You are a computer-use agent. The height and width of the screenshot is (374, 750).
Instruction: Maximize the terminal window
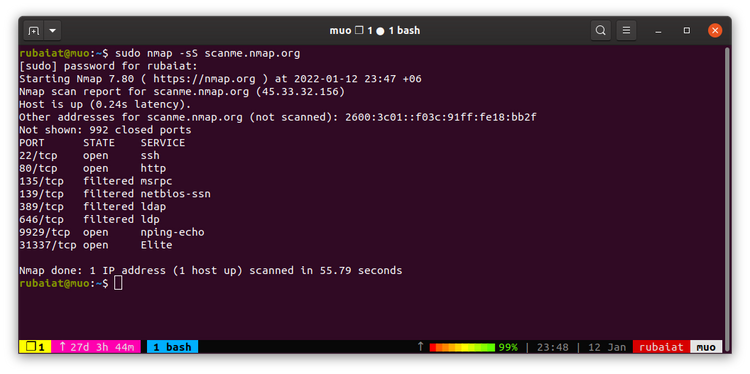[687, 31]
